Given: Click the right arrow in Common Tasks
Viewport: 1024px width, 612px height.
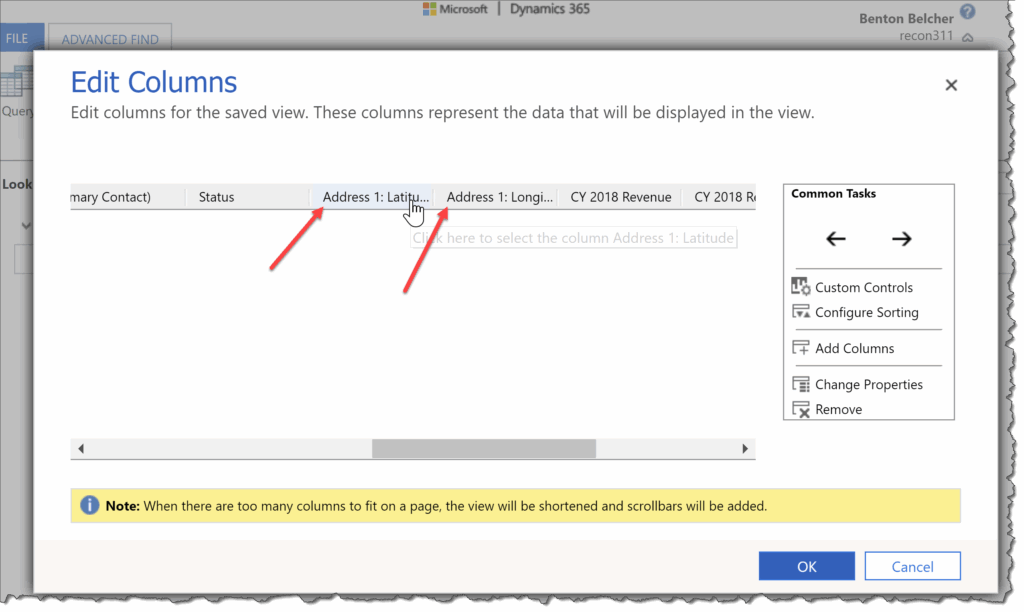Looking at the screenshot, I should [901, 239].
